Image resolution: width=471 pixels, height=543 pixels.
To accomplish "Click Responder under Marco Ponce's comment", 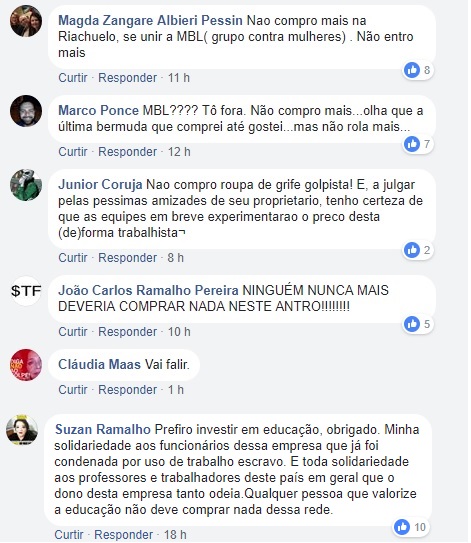I will tap(128, 152).
